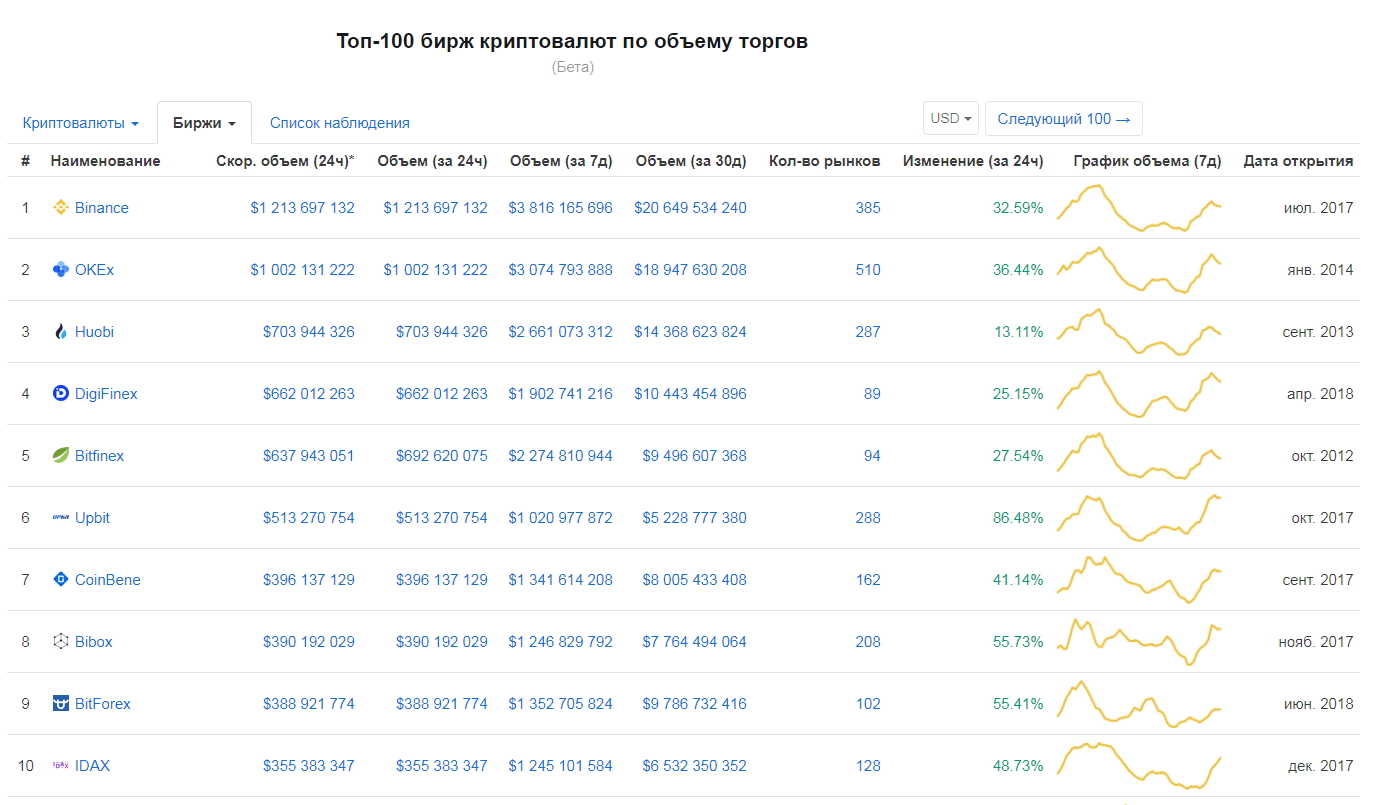Click the BitForex logo icon

60,704
